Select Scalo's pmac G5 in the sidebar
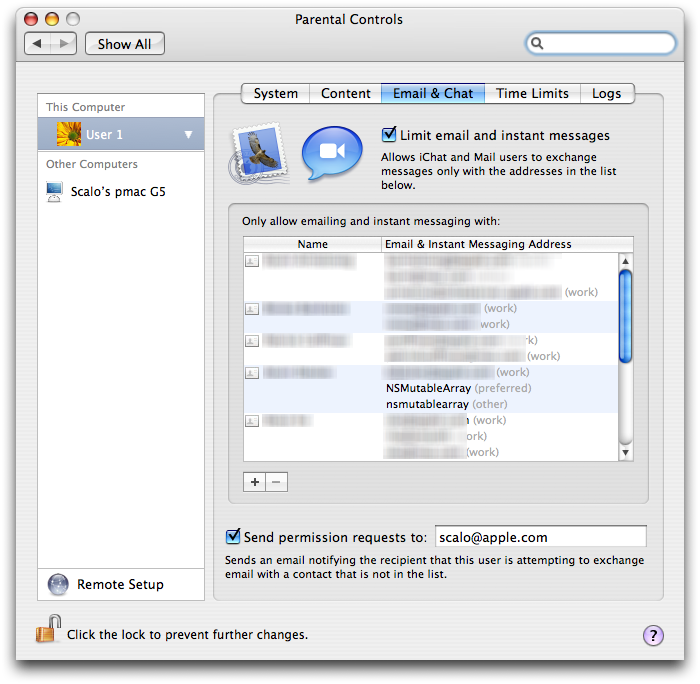The width and height of the screenshot is (700, 684). 121,192
